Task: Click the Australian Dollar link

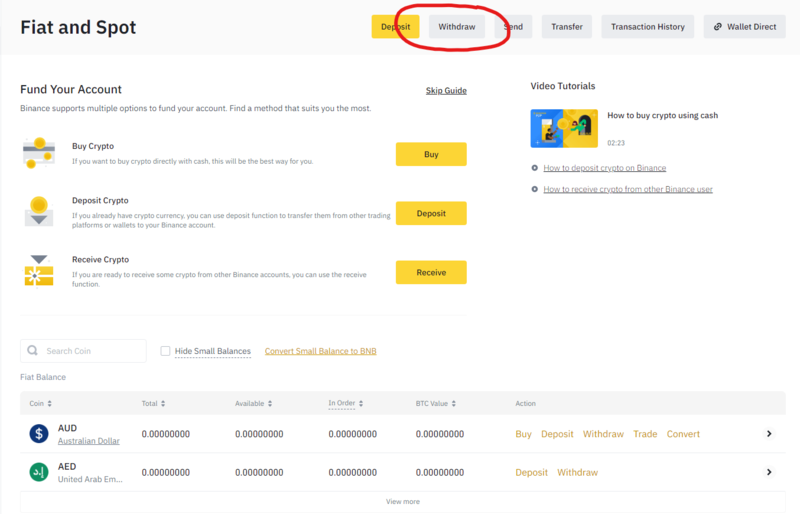Action: pyautogui.click(x=89, y=441)
